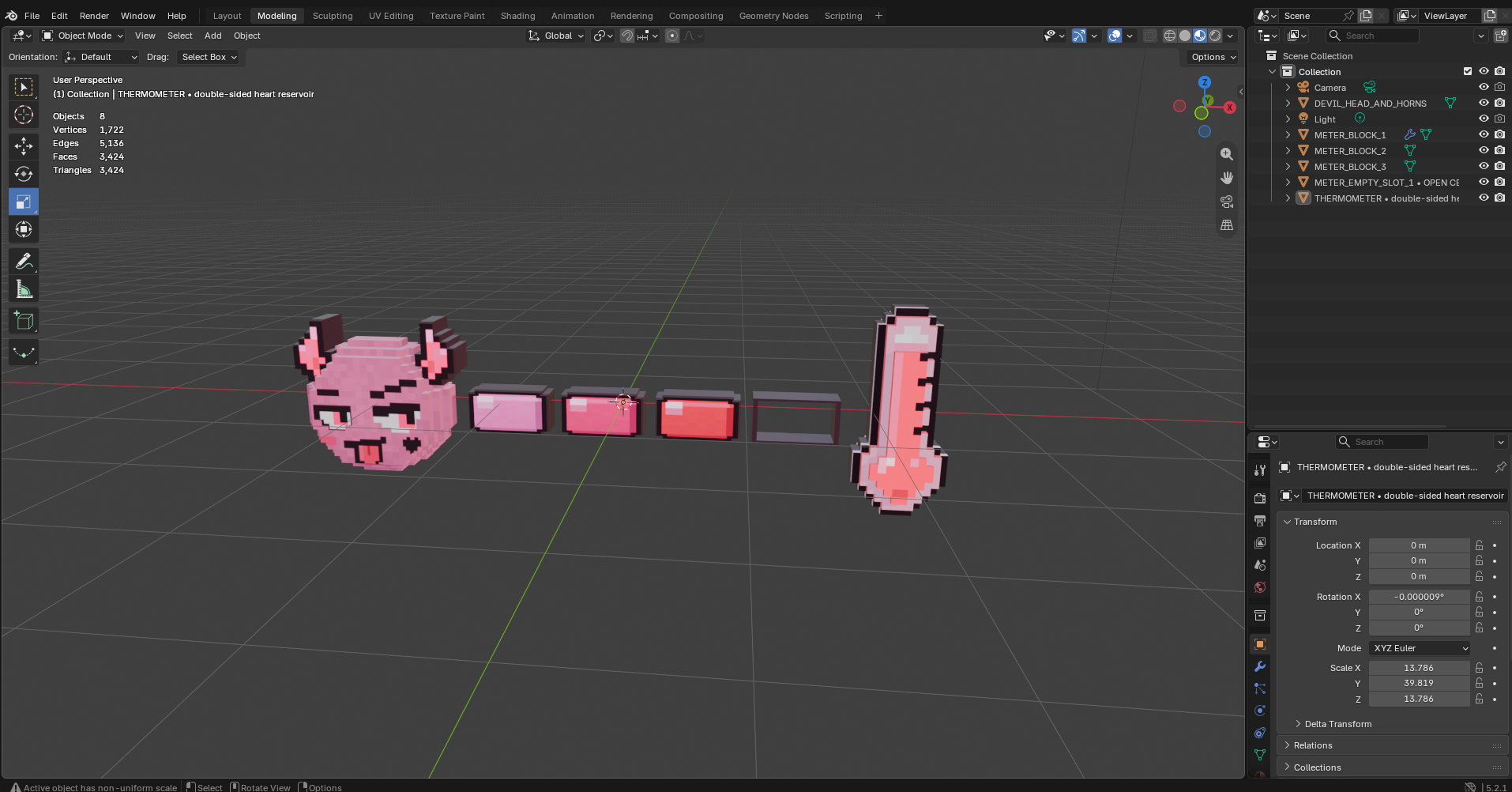Open the Object Constraints properties tab
The width and height of the screenshot is (1512, 792).
[1260, 733]
